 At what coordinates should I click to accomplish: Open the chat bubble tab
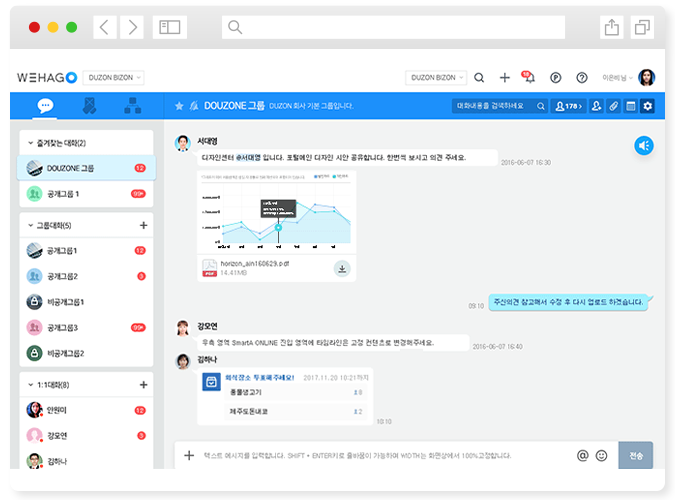click(x=45, y=106)
